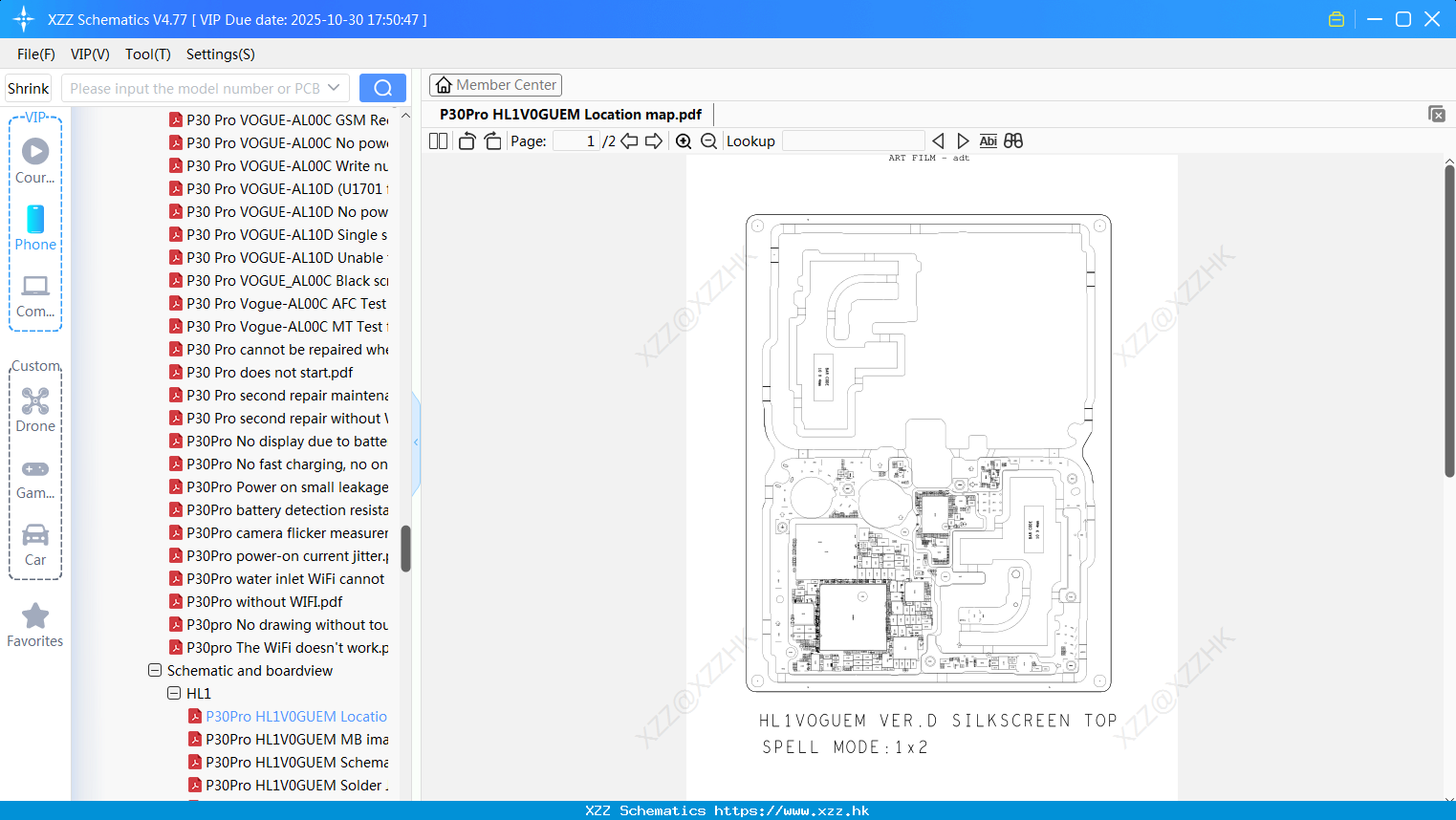The height and width of the screenshot is (820, 1456).
Task: Collapse the HL1 tree node
Action: [x=174, y=693]
